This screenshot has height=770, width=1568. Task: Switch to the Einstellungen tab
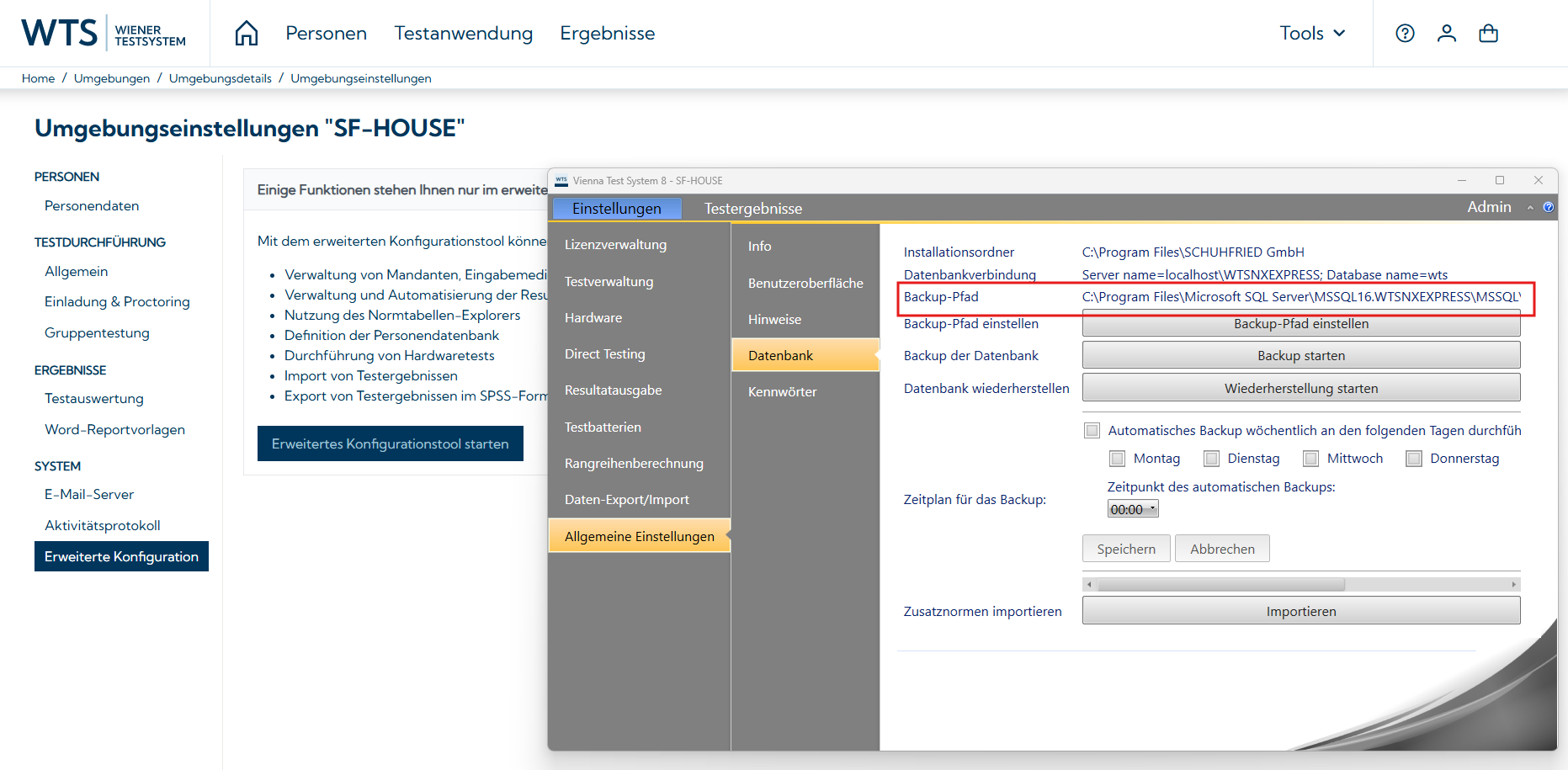pyautogui.click(x=617, y=209)
